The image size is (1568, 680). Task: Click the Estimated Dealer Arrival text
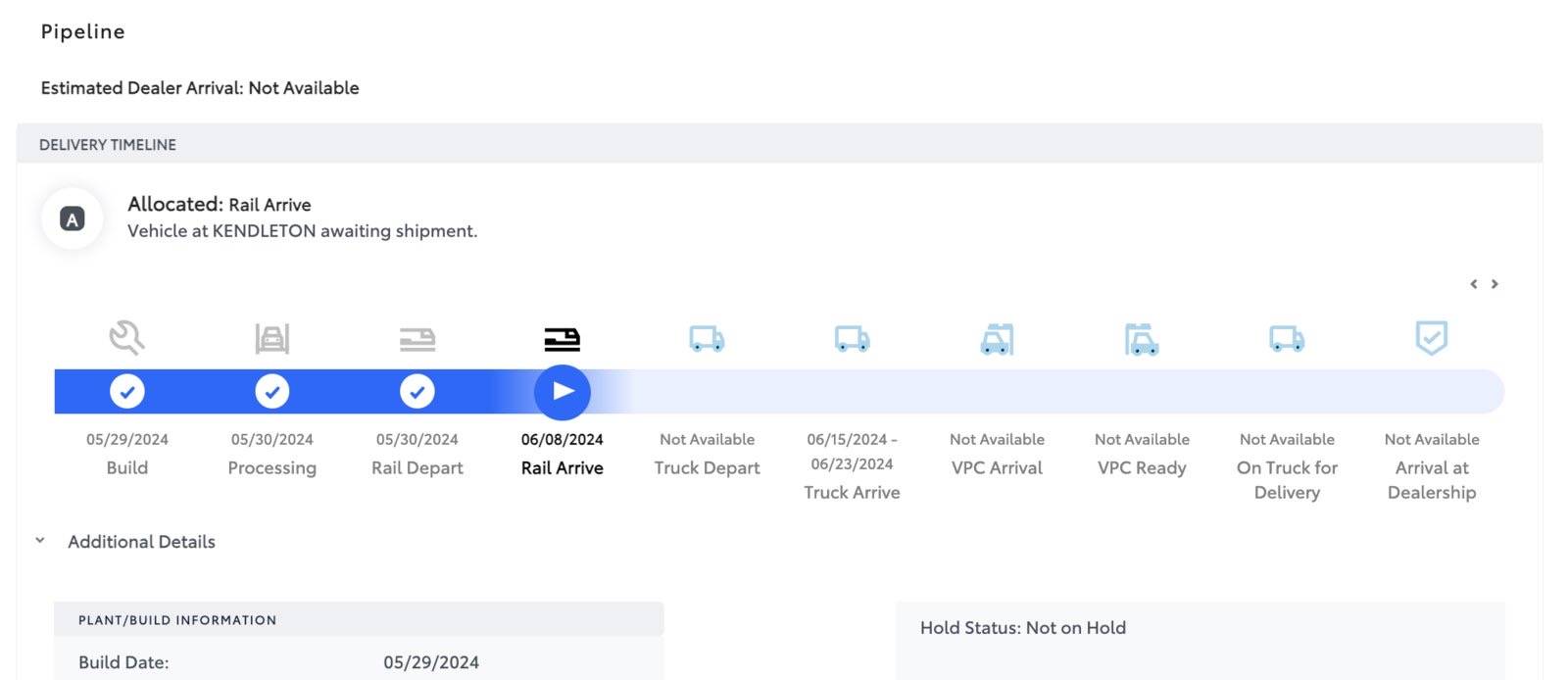(x=200, y=88)
